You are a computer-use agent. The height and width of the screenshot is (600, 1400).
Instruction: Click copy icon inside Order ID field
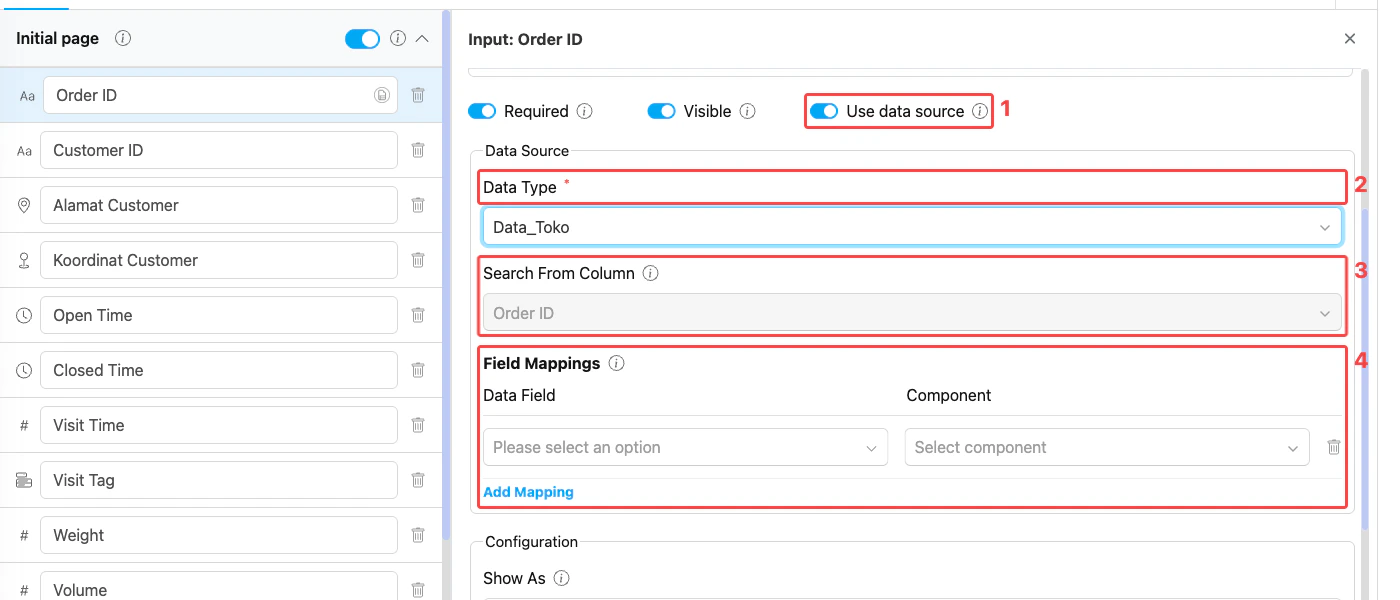(381, 95)
